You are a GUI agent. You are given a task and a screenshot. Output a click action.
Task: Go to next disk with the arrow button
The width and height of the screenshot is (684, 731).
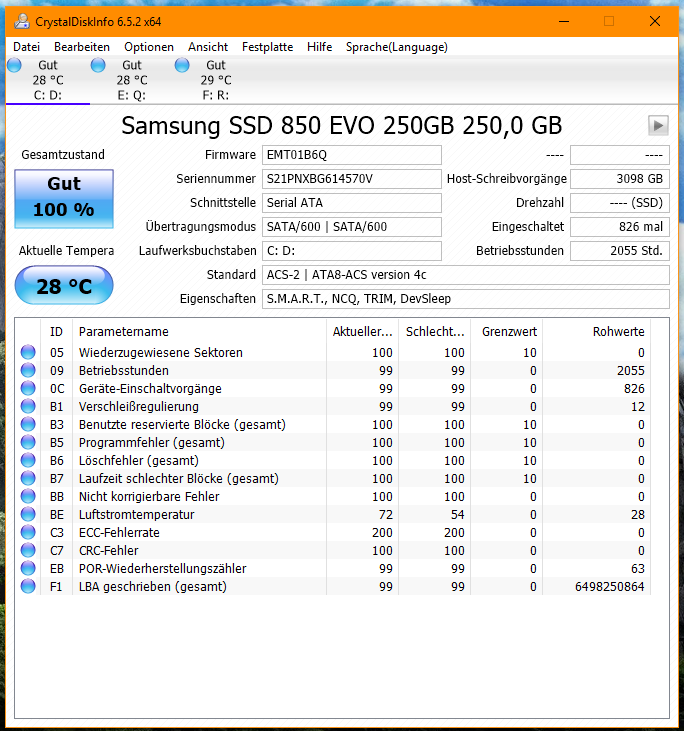tap(658, 125)
